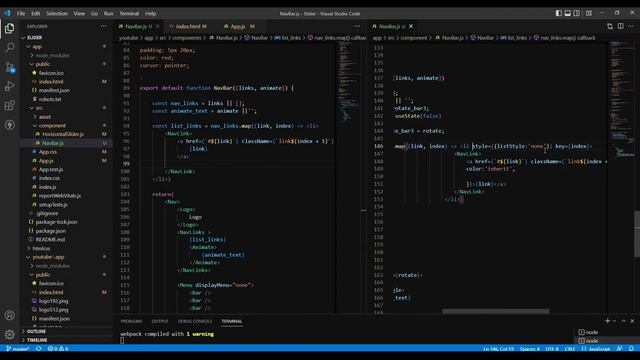
Task: Change JavaScript language mode in status bar
Action: (599, 349)
